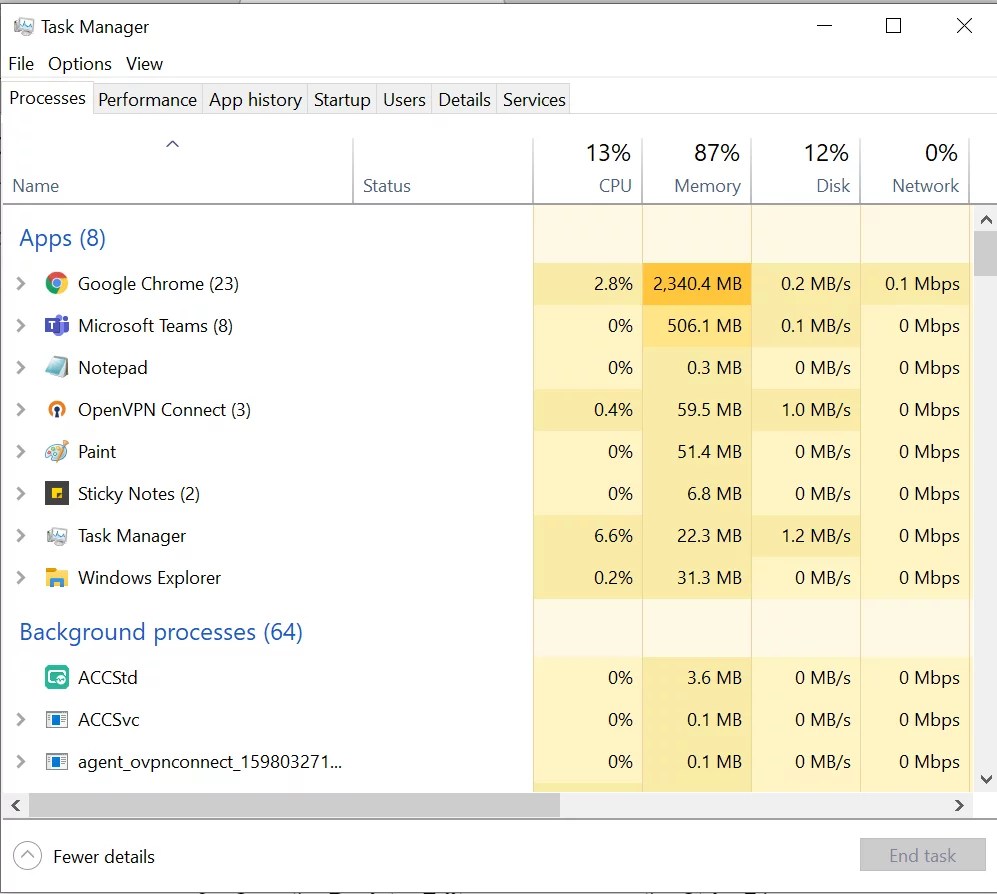Image resolution: width=997 pixels, height=894 pixels.
Task: Expand the Notepad process entry
Action: coord(21,368)
